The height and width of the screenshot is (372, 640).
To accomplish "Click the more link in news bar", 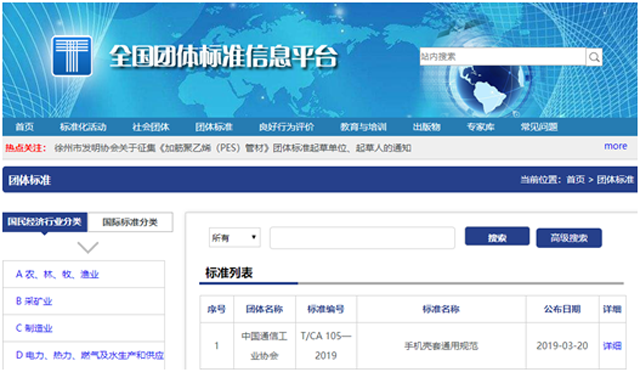I will click(x=616, y=146).
